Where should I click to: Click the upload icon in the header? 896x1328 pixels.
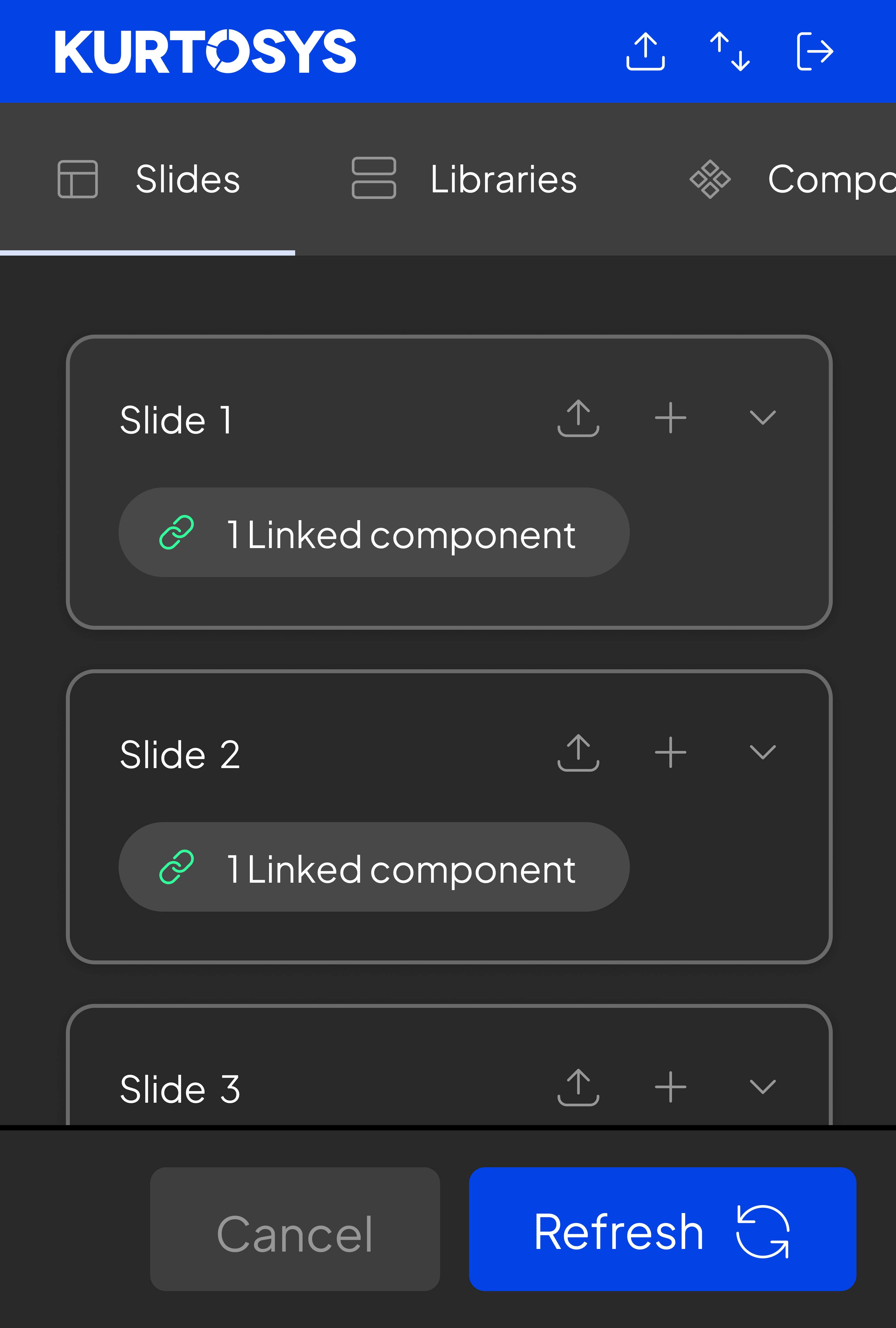(x=645, y=51)
